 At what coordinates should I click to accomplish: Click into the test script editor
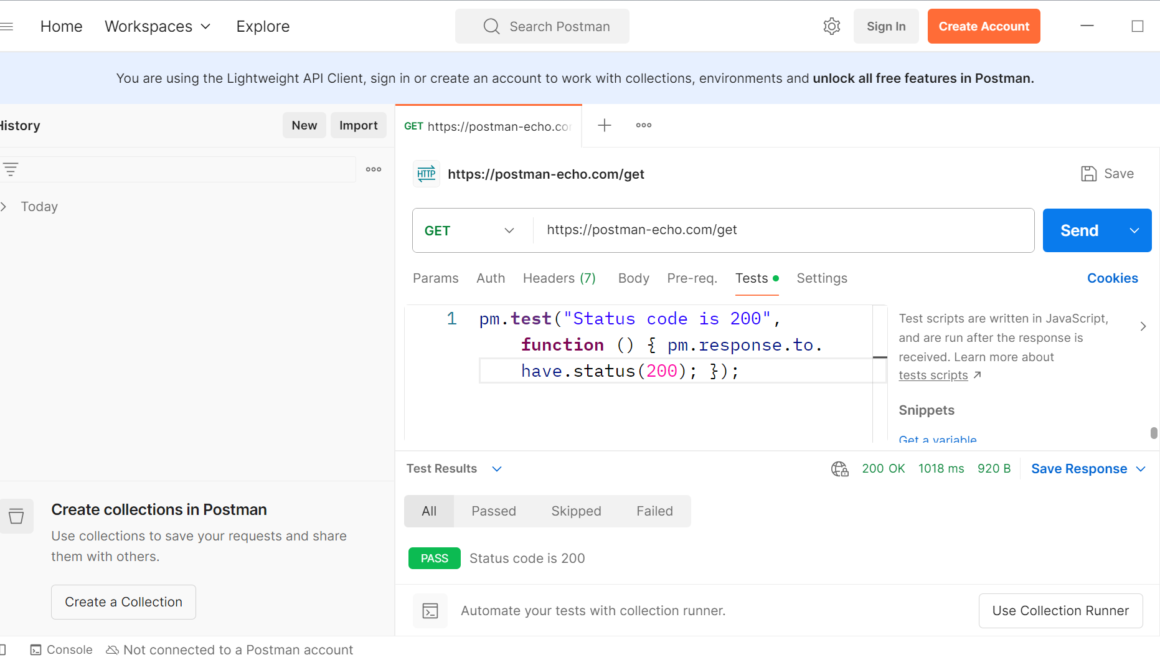pyautogui.click(x=645, y=373)
